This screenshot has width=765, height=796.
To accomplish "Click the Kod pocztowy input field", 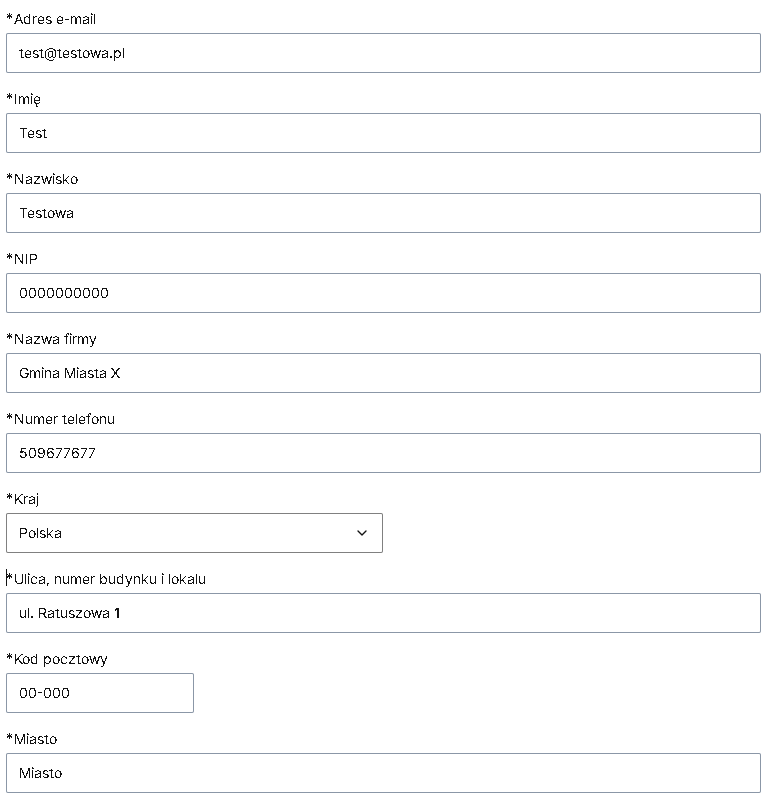I will pyautogui.click(x=99, y=693).
